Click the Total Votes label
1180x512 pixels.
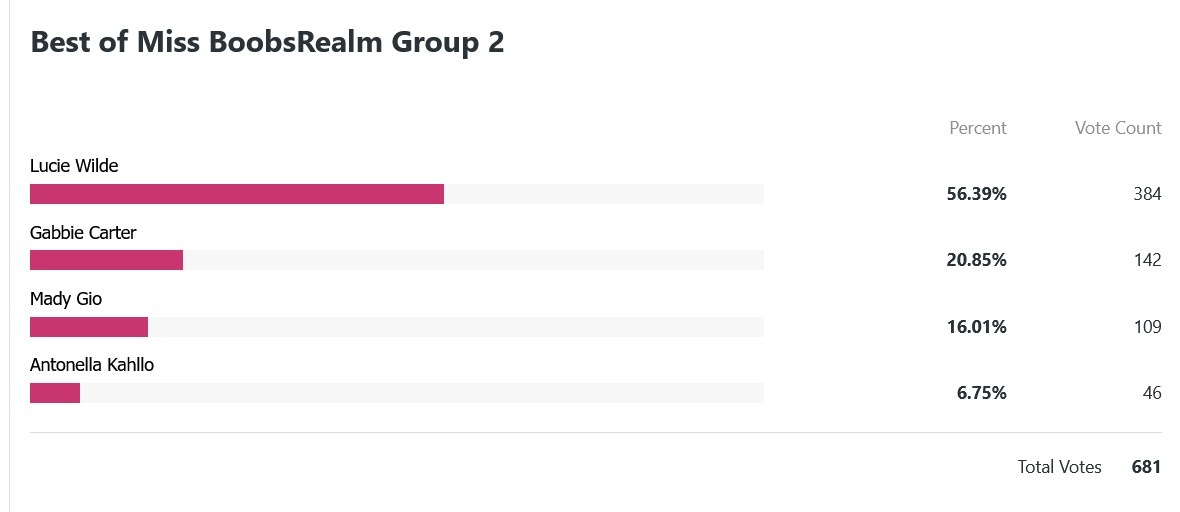[1059, 467]
